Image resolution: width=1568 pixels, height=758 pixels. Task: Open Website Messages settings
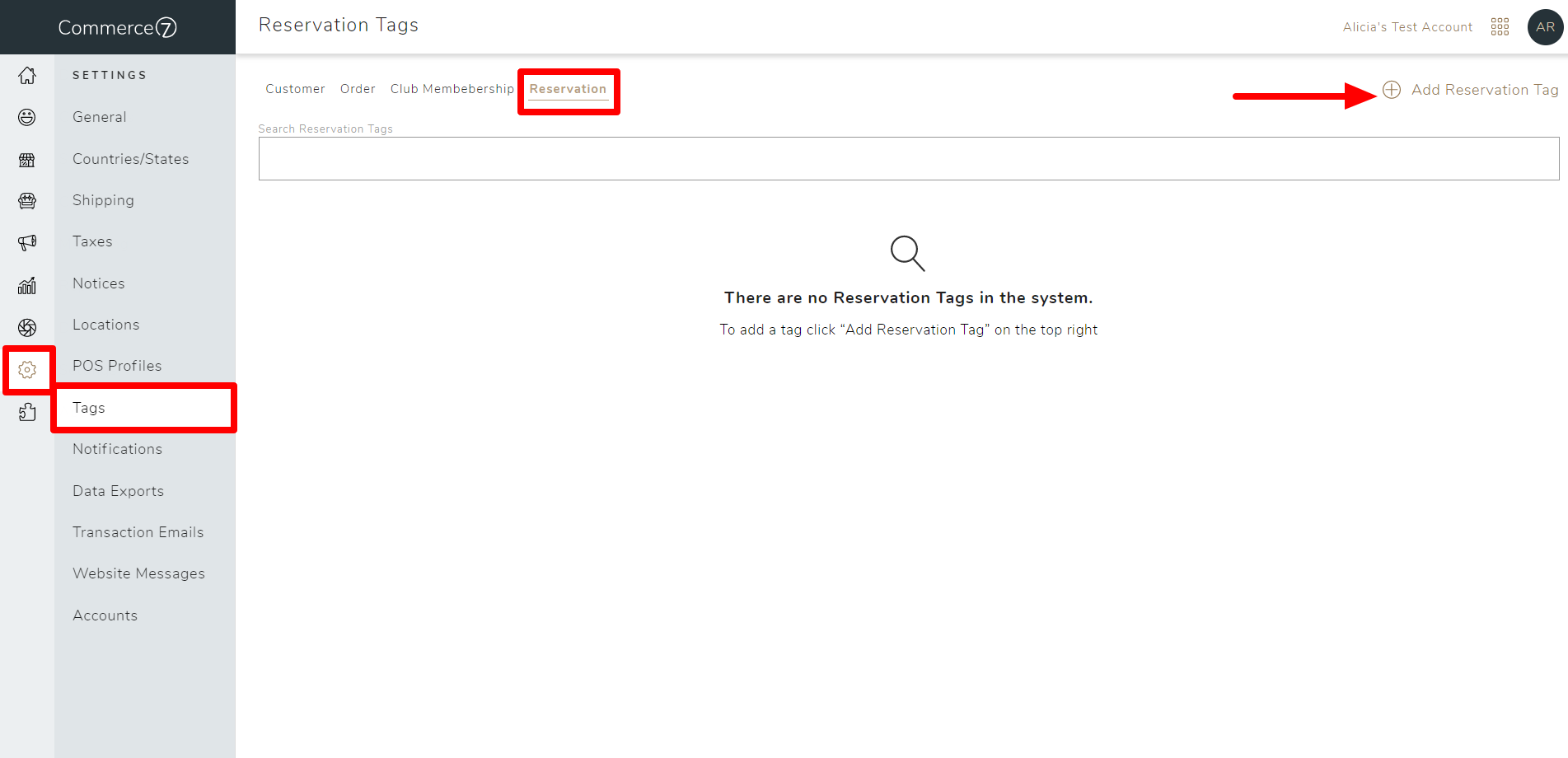[x=138, y=573]
